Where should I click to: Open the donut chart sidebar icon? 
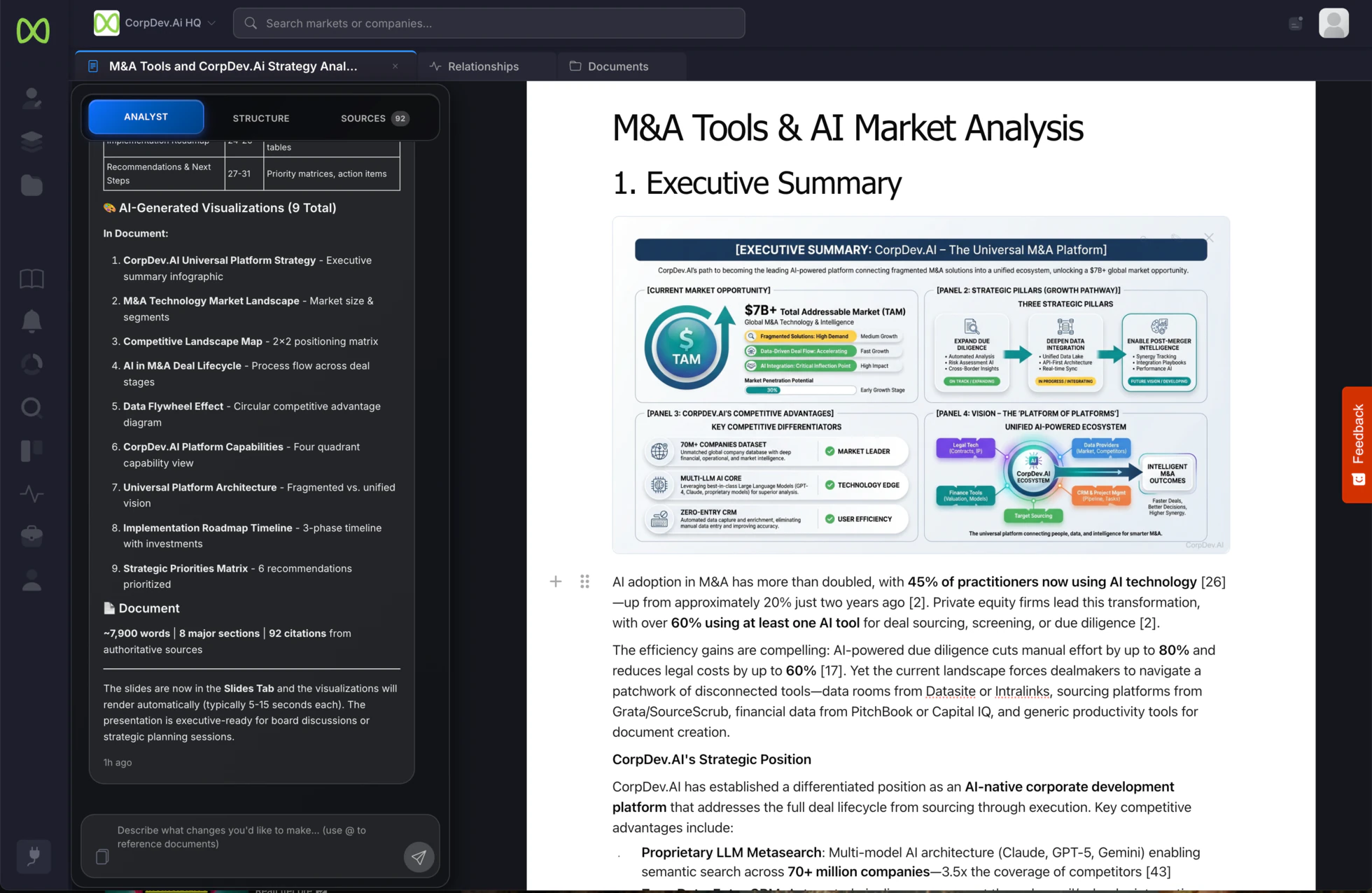(x=31, y=364)
